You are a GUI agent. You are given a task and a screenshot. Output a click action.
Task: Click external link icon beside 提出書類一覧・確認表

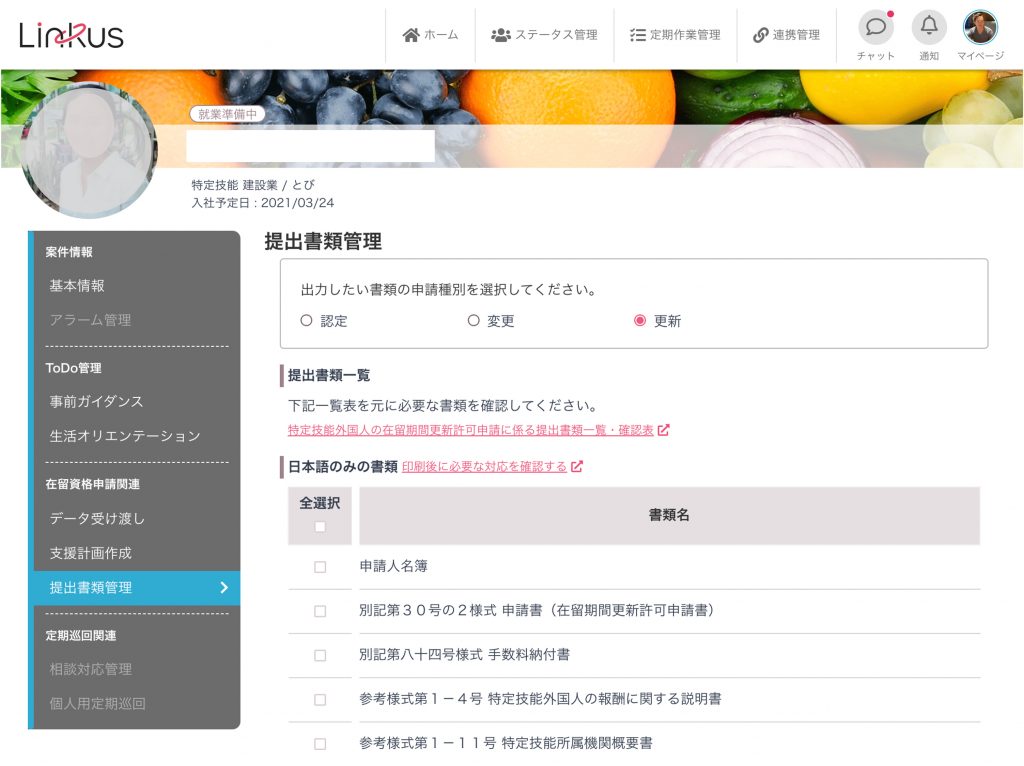pyautogui.click(x=664, y=430)
